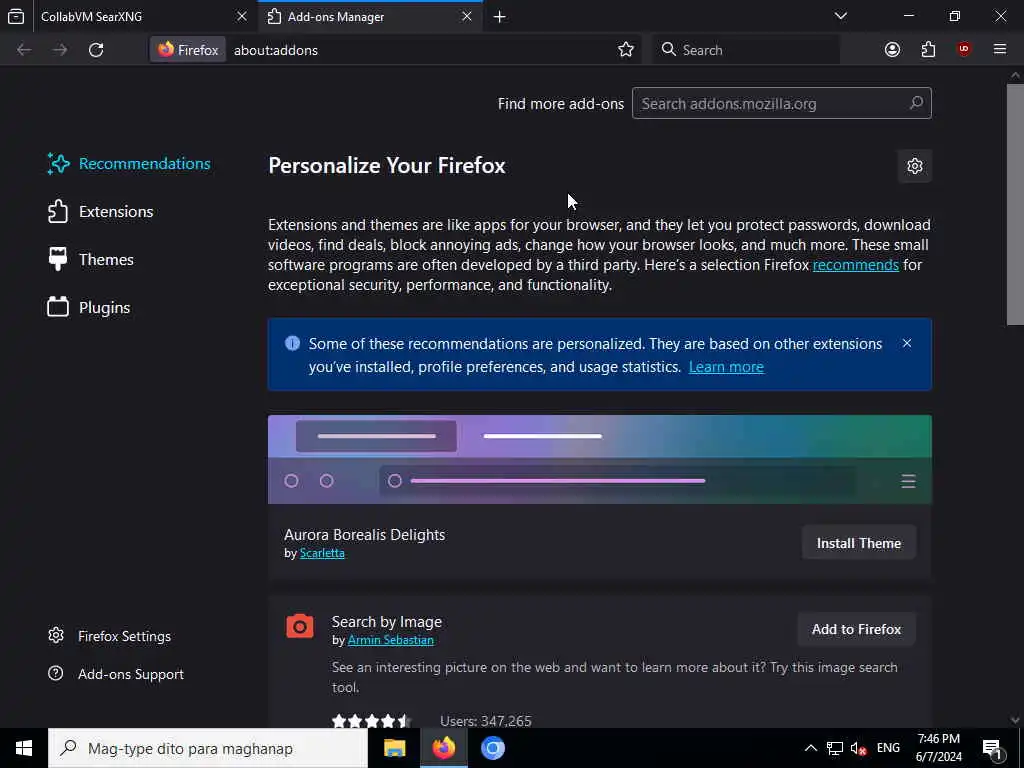Image resolution: width=1024 pixels, height=768 pixels.
Task: Reload the current page
Action: [x=96, y=50]
